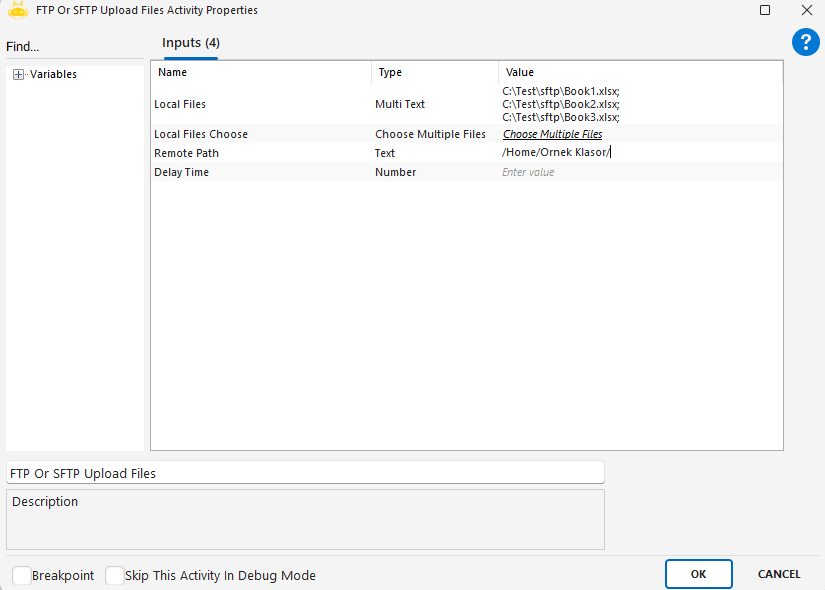Open the Choose Multiple Files link
The height and width of the screenshot is (590, 825).
[552, 134]
